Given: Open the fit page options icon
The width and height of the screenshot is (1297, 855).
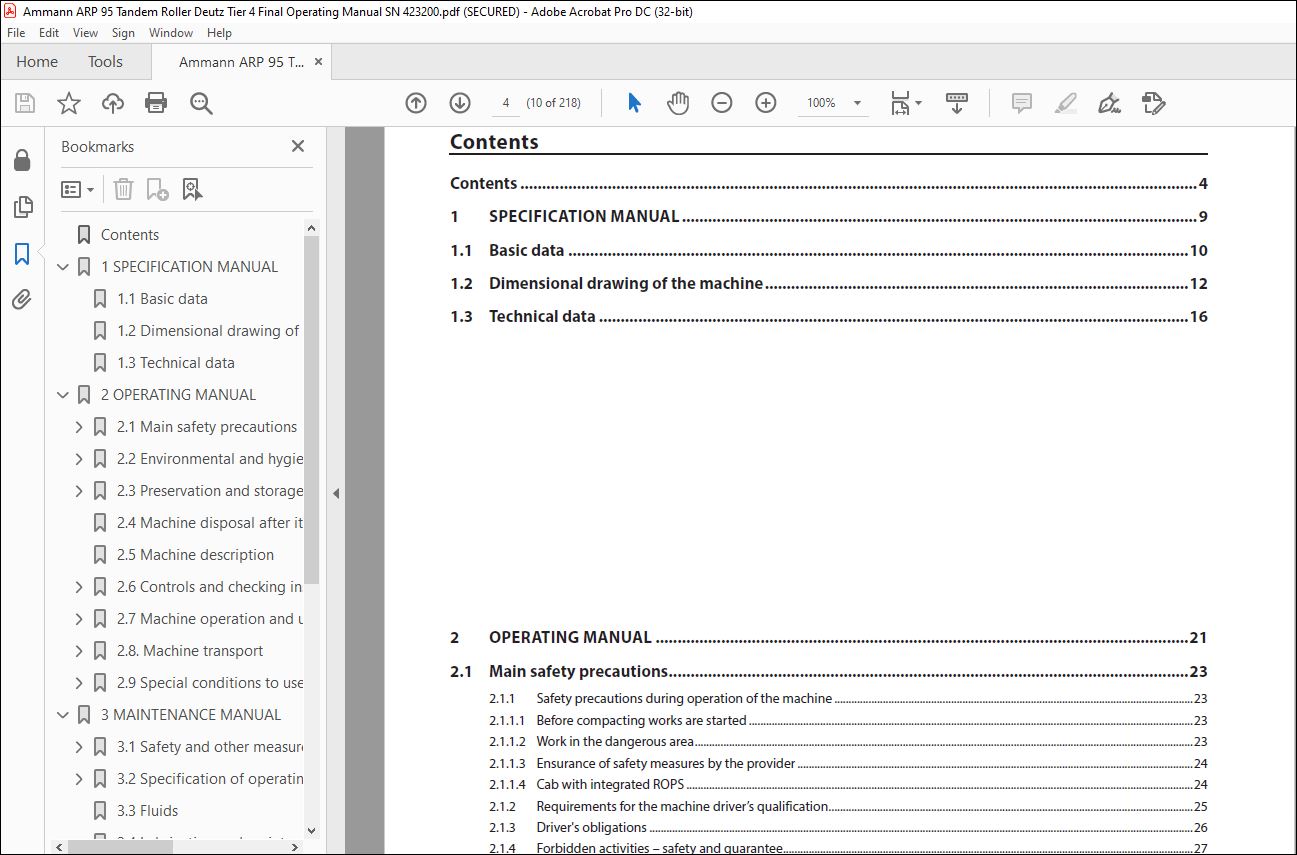Looking at the screenshot, I should tap(905, 103).
